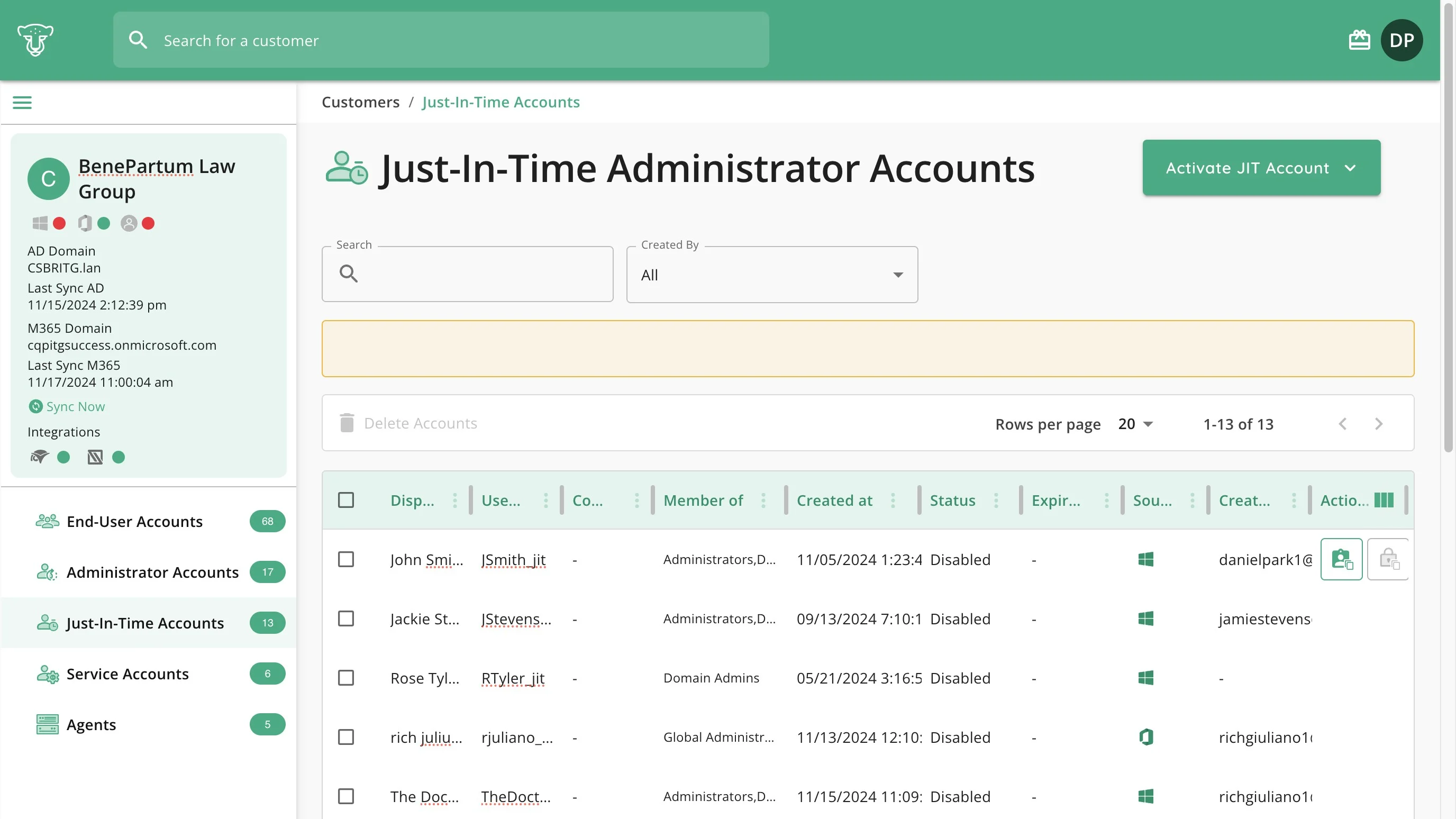Open the Created by column options menu

(x=1294, y=500)
